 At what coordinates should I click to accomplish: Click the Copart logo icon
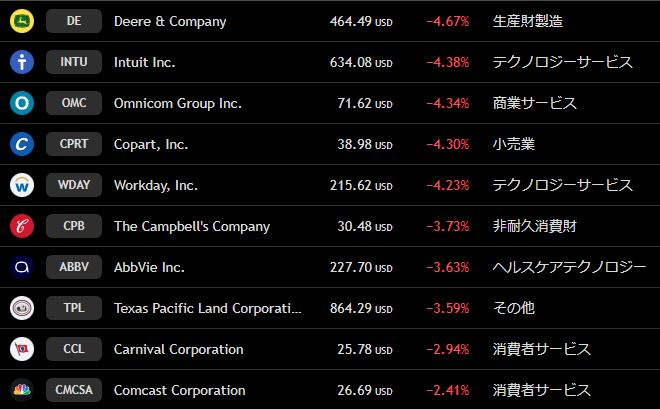pyautogui.click(x=22, y=144)
